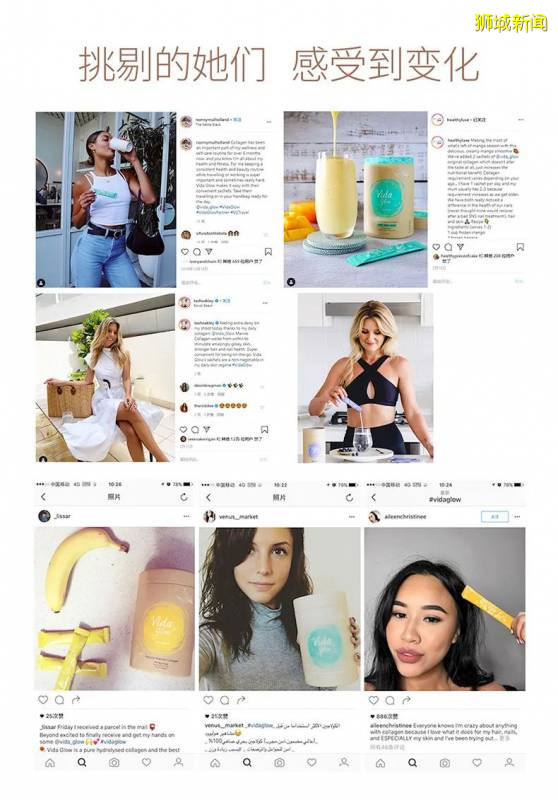Open comments on the venus__market post
The image size is (558, 800).
[x=225, y=700]
